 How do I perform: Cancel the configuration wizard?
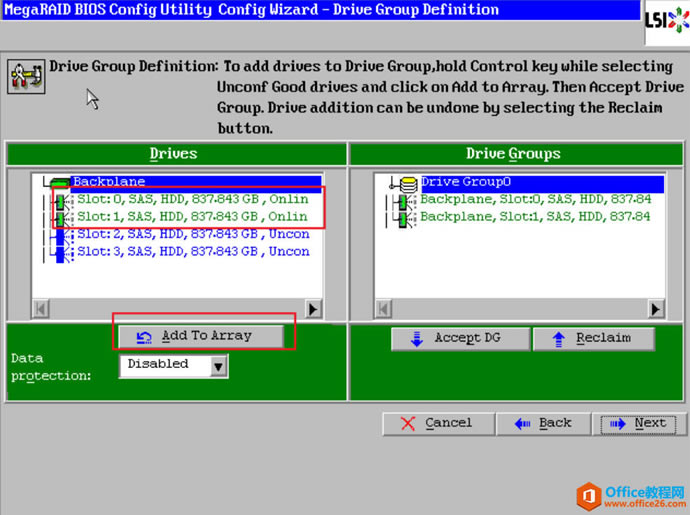click(439, 423)
